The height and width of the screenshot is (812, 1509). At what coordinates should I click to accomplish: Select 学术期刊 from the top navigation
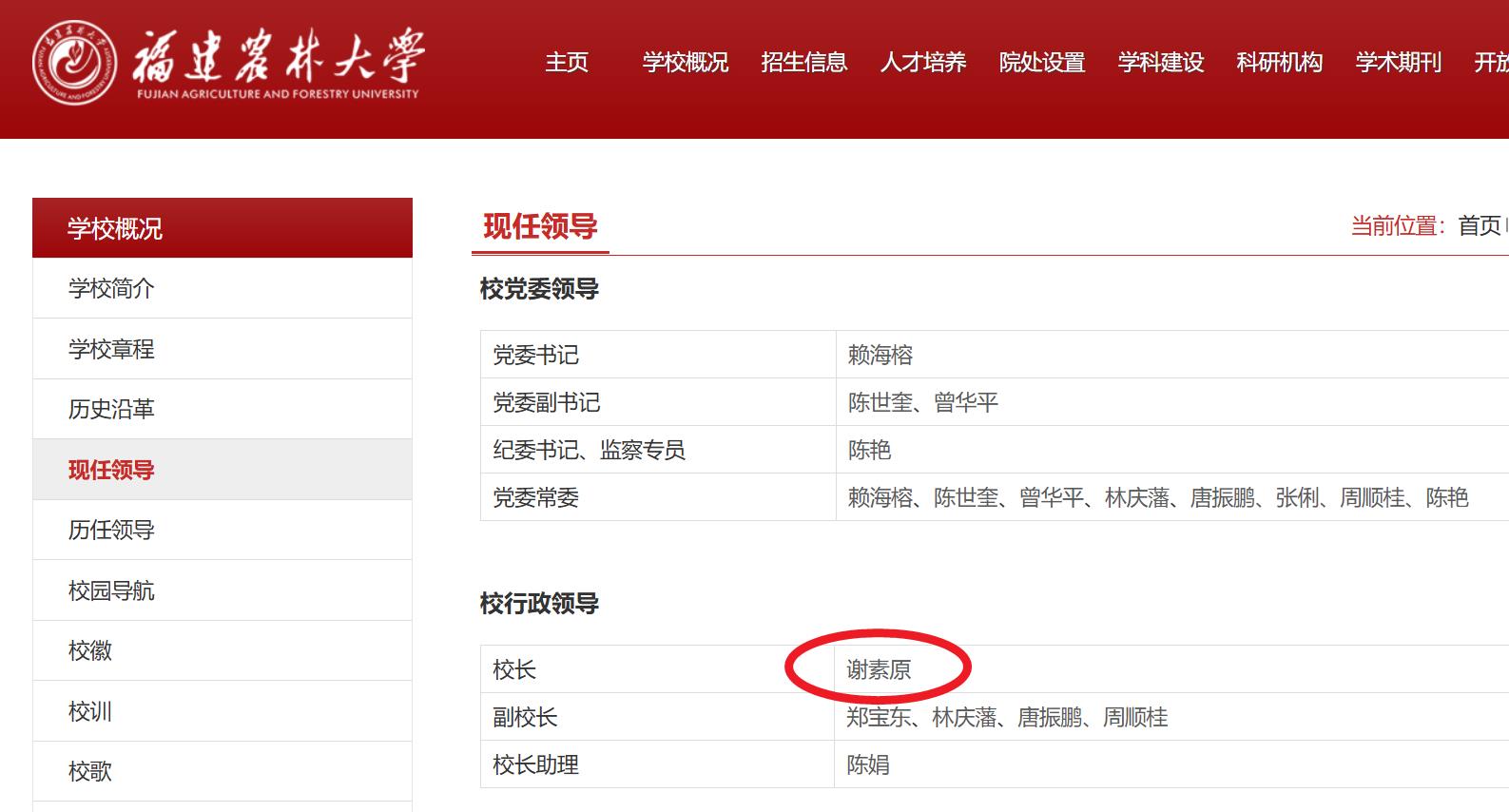click(1399, 63)
